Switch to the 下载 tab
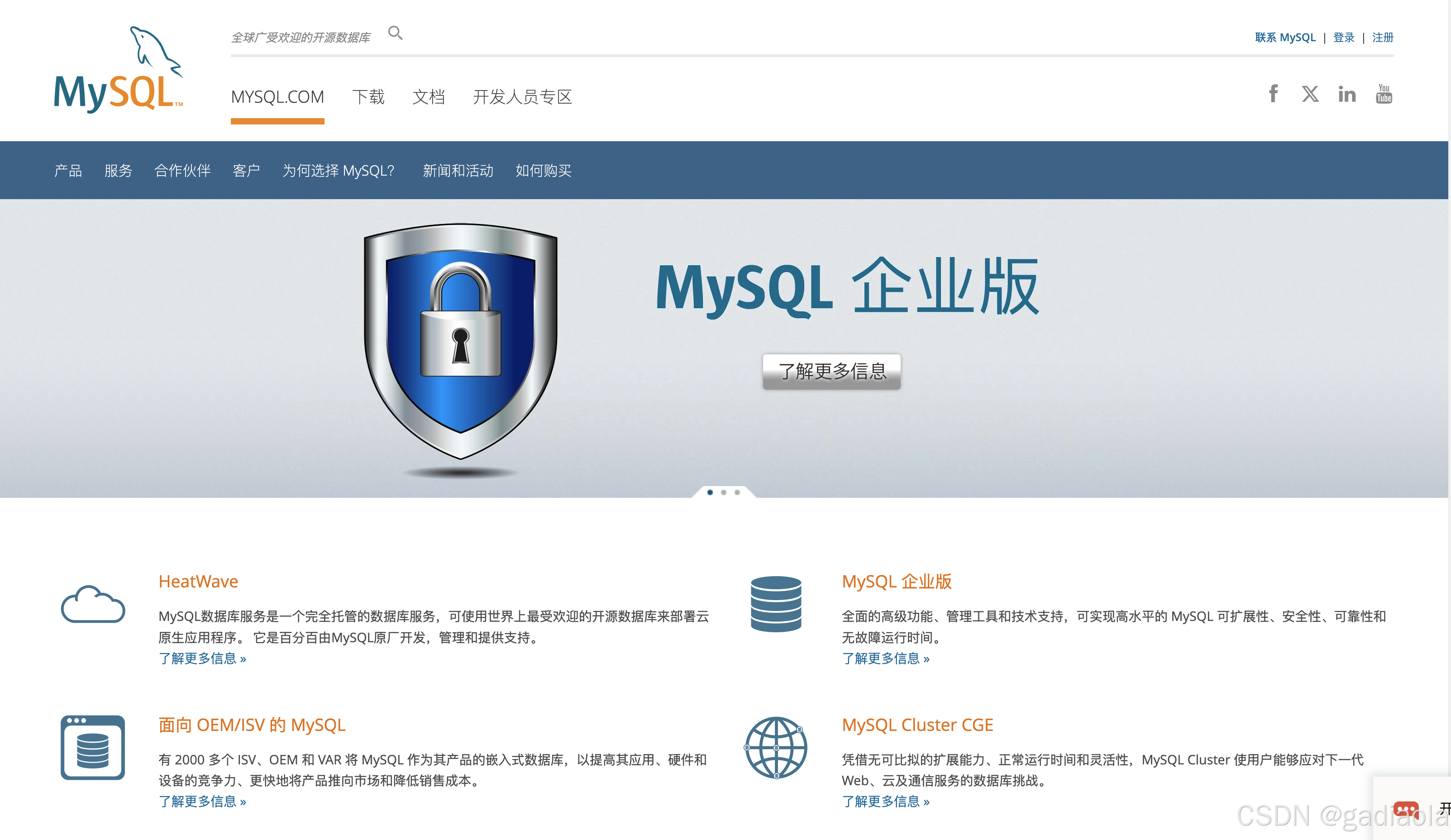The image size is (1451, 840). click(x=368, y=97)
